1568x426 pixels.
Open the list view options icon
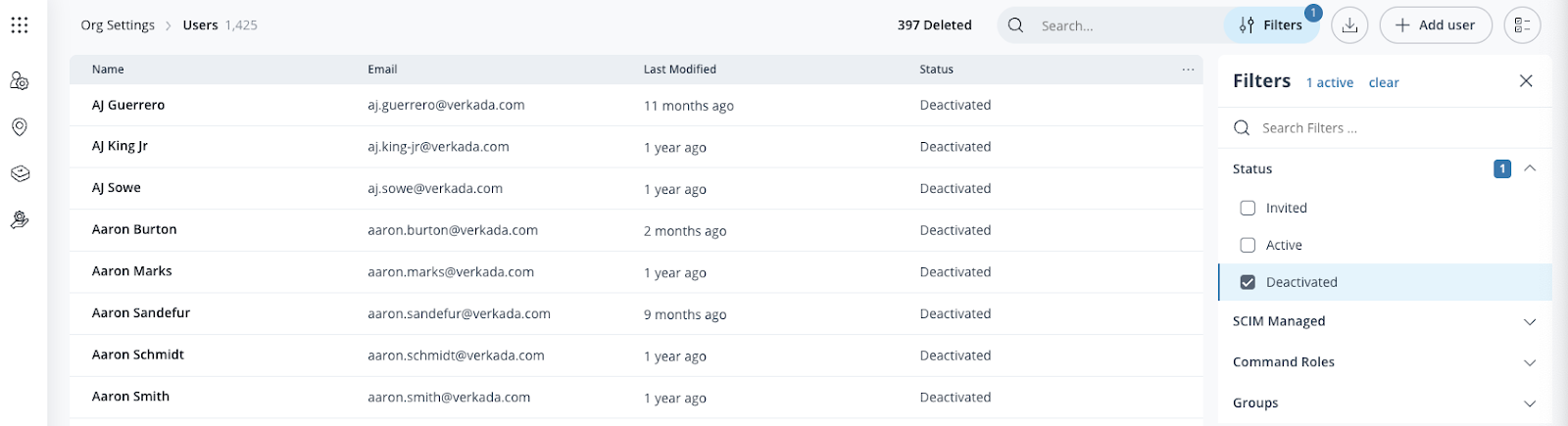tap(1522, 25)
